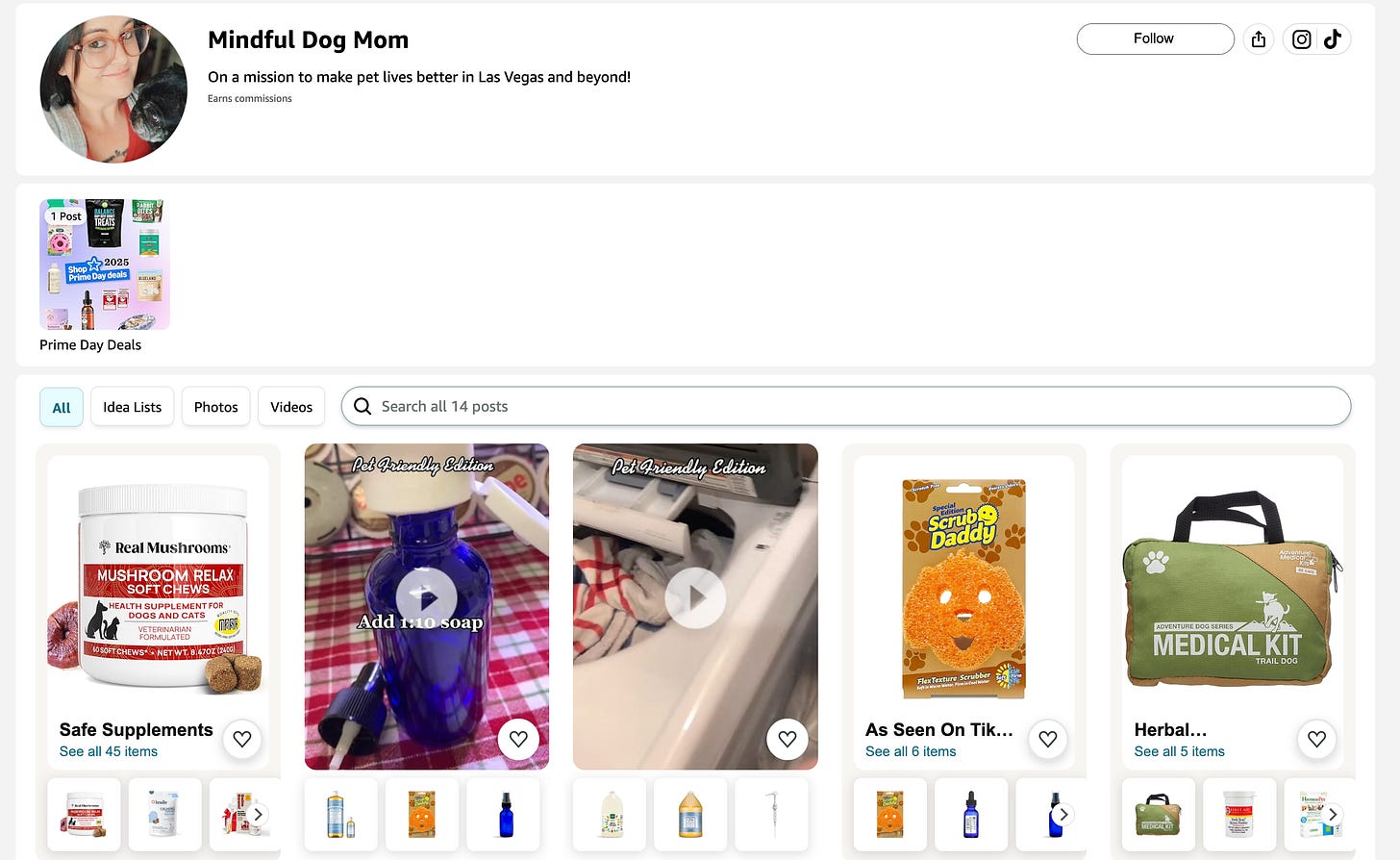
Task: Like the Safe Supplements list with heart
Action: pos(242,739)
